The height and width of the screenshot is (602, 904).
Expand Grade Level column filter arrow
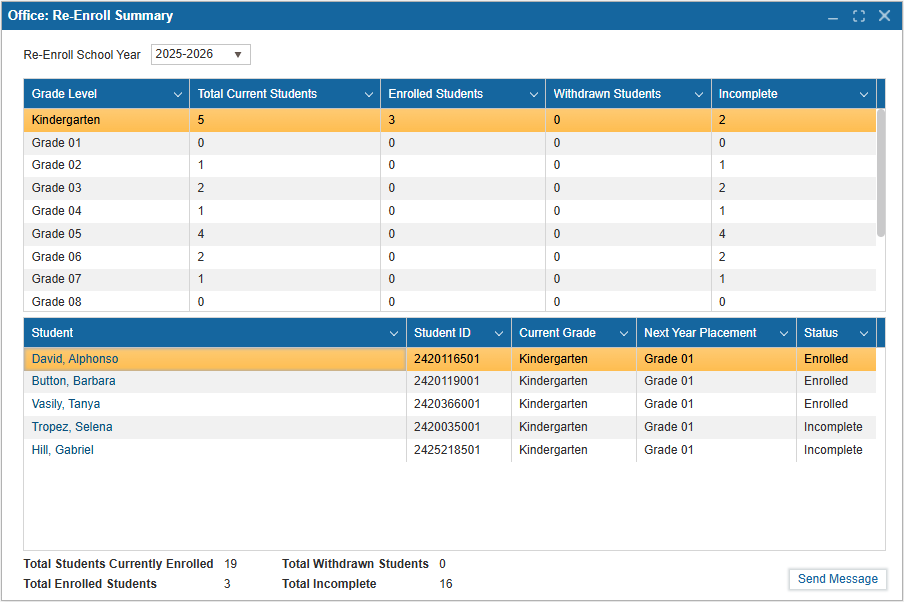tap(176, 95)
